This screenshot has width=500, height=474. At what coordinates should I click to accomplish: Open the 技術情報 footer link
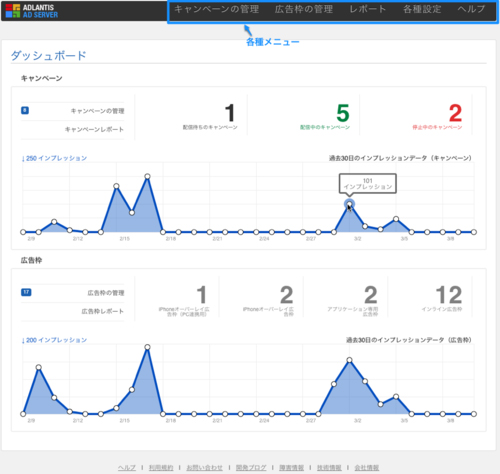click(329, 468)
